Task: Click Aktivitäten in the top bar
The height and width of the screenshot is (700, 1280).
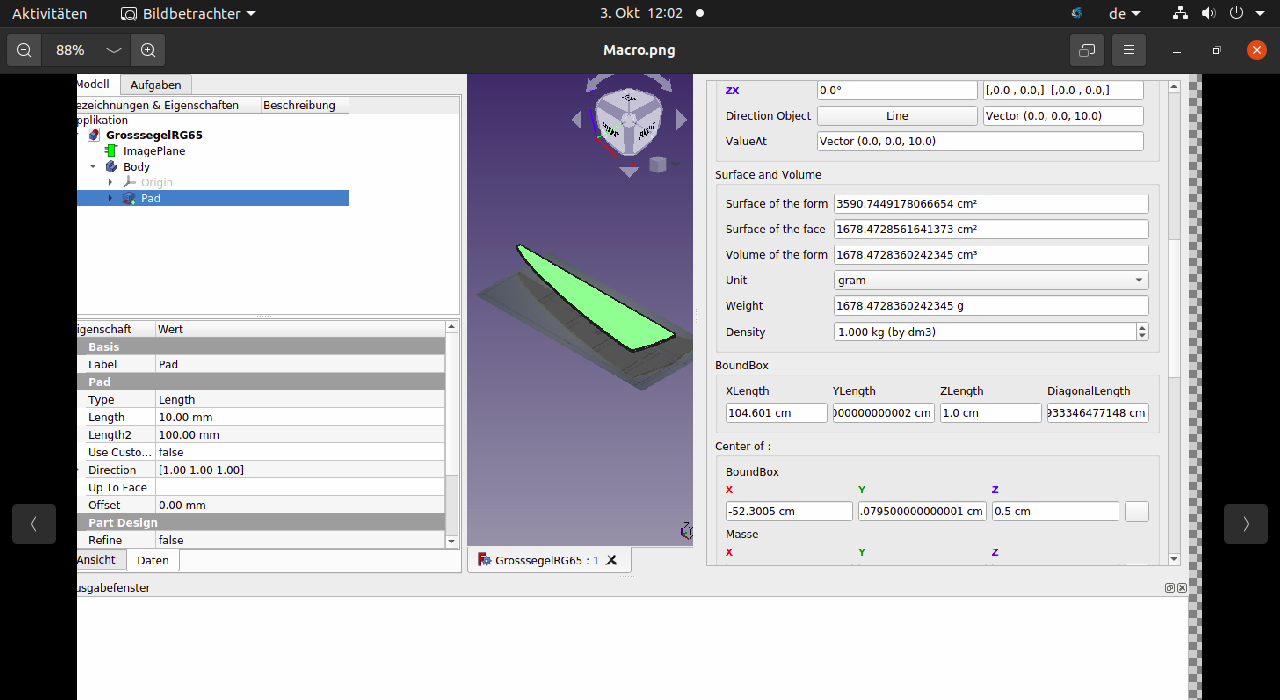Action: coord(49,14)
